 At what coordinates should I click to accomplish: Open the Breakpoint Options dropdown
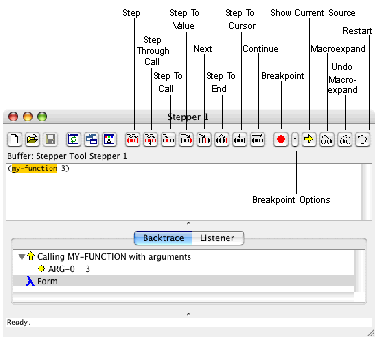click(x=295, y=139)
